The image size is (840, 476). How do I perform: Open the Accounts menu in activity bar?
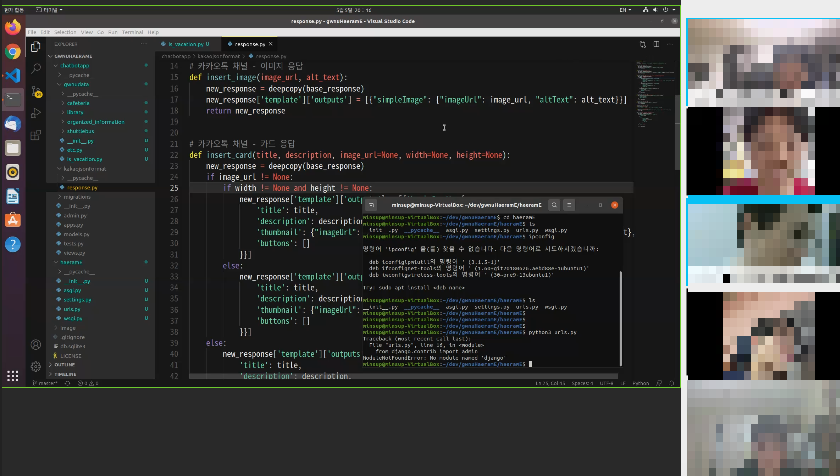(x=36, y=343)
